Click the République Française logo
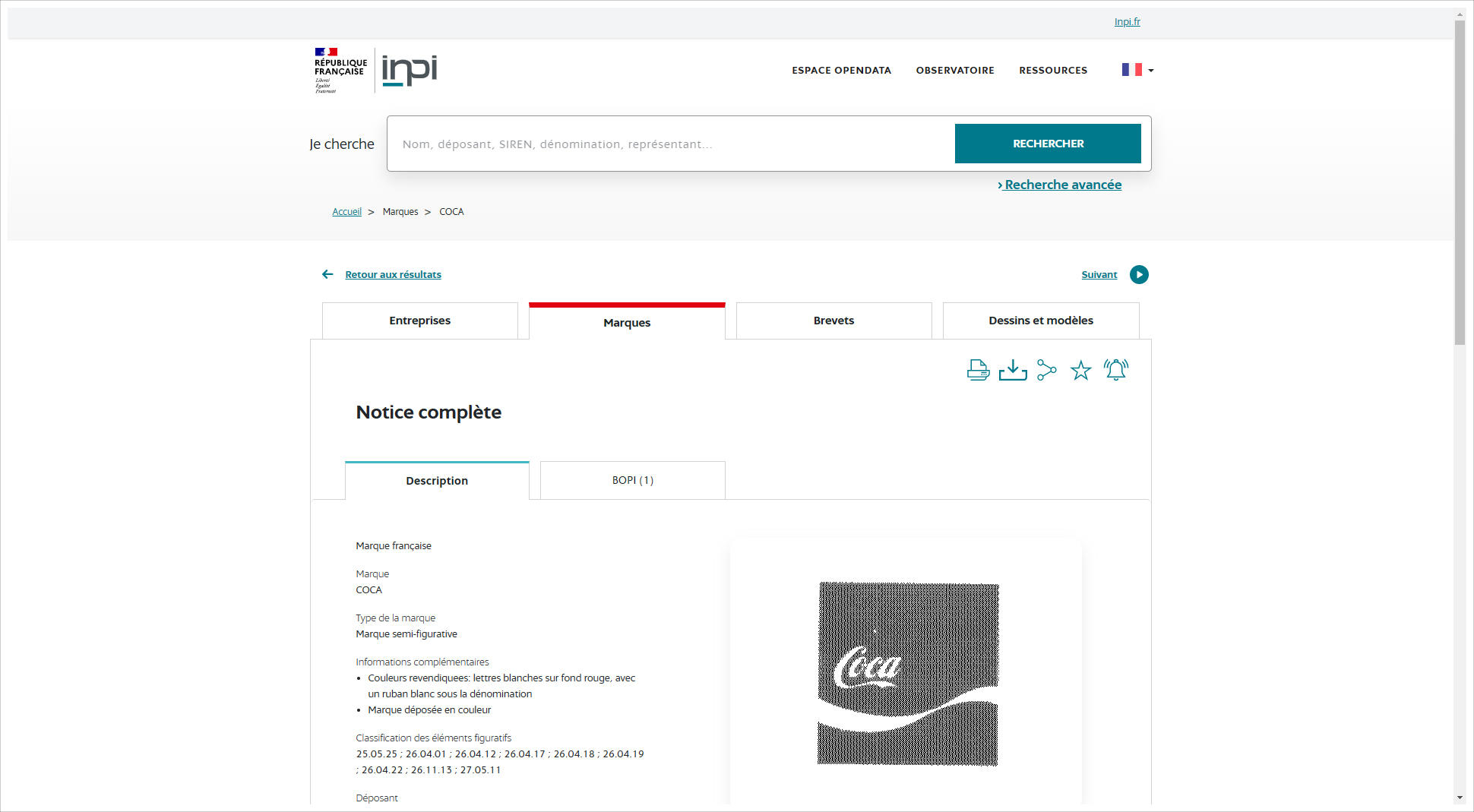1474x812 pixels. (x=340, y=71)
